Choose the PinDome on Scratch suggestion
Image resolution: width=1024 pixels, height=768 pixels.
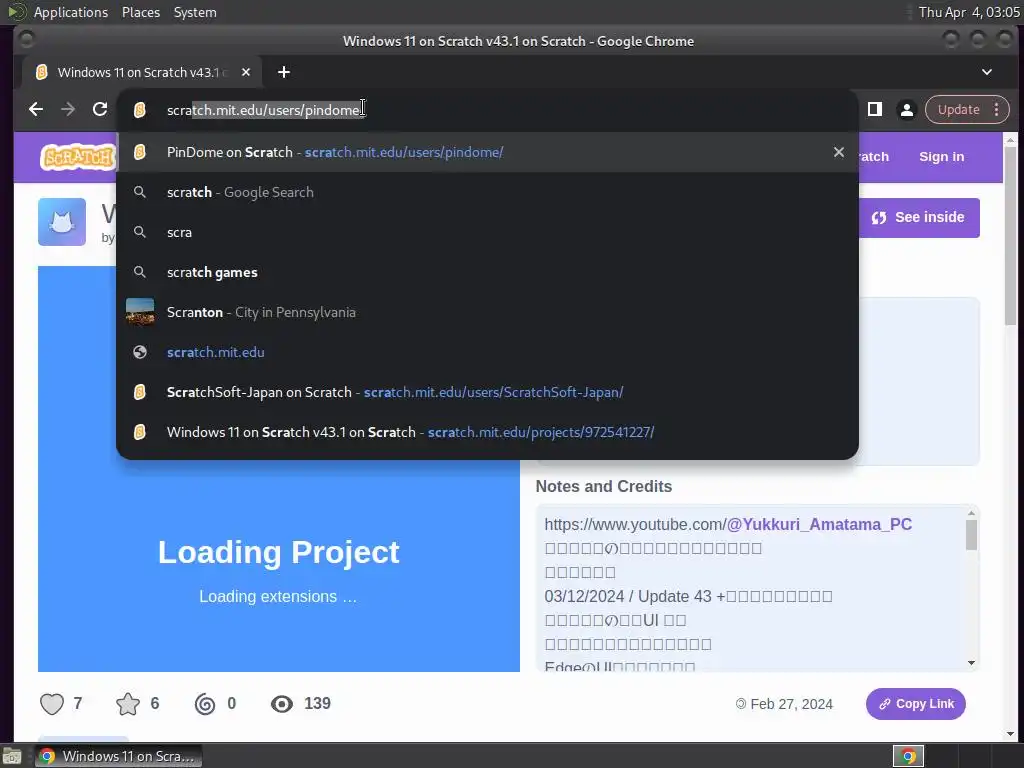[x=487, y=152]
